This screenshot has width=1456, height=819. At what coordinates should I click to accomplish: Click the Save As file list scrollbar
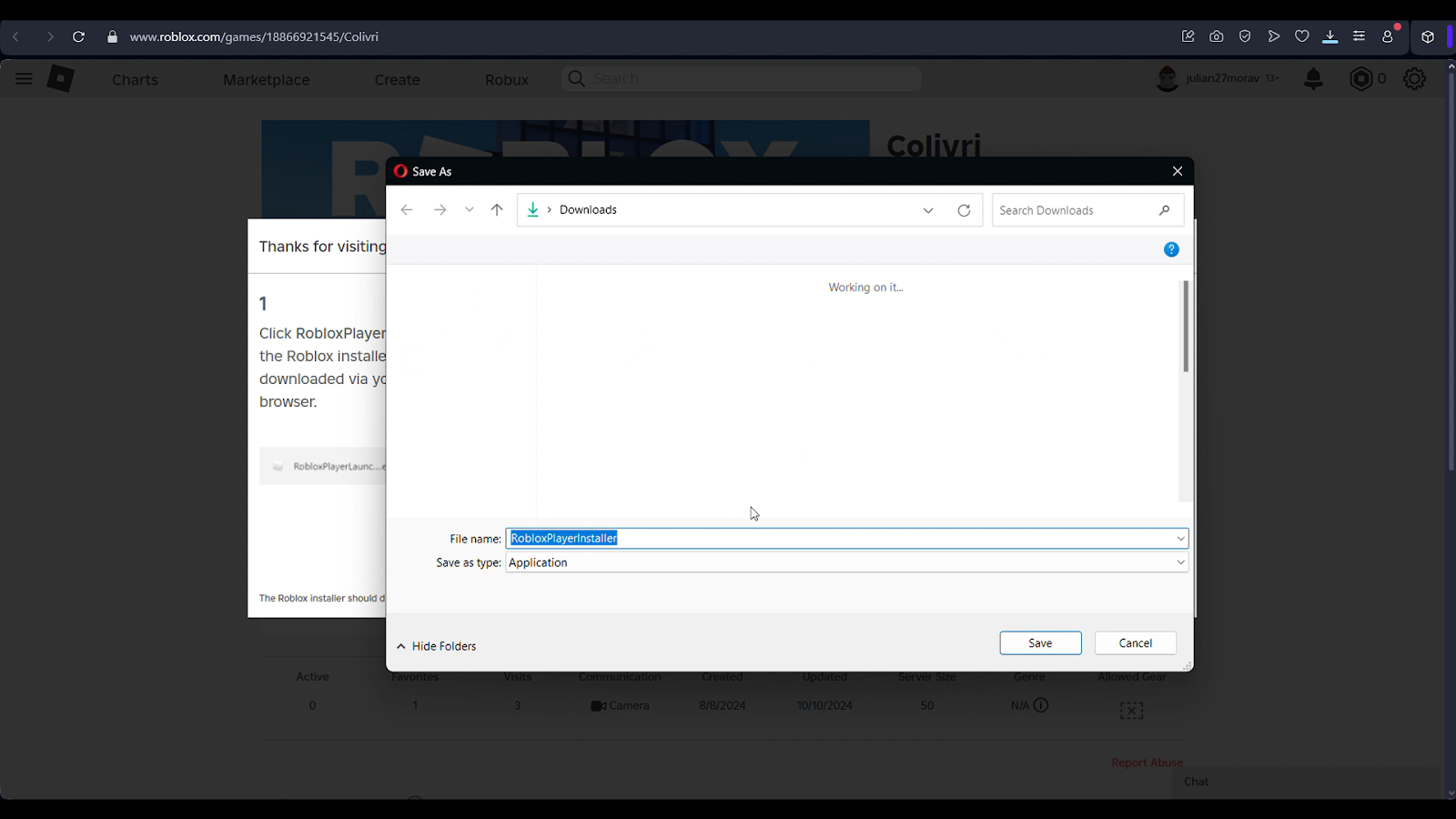[1185, 327]
